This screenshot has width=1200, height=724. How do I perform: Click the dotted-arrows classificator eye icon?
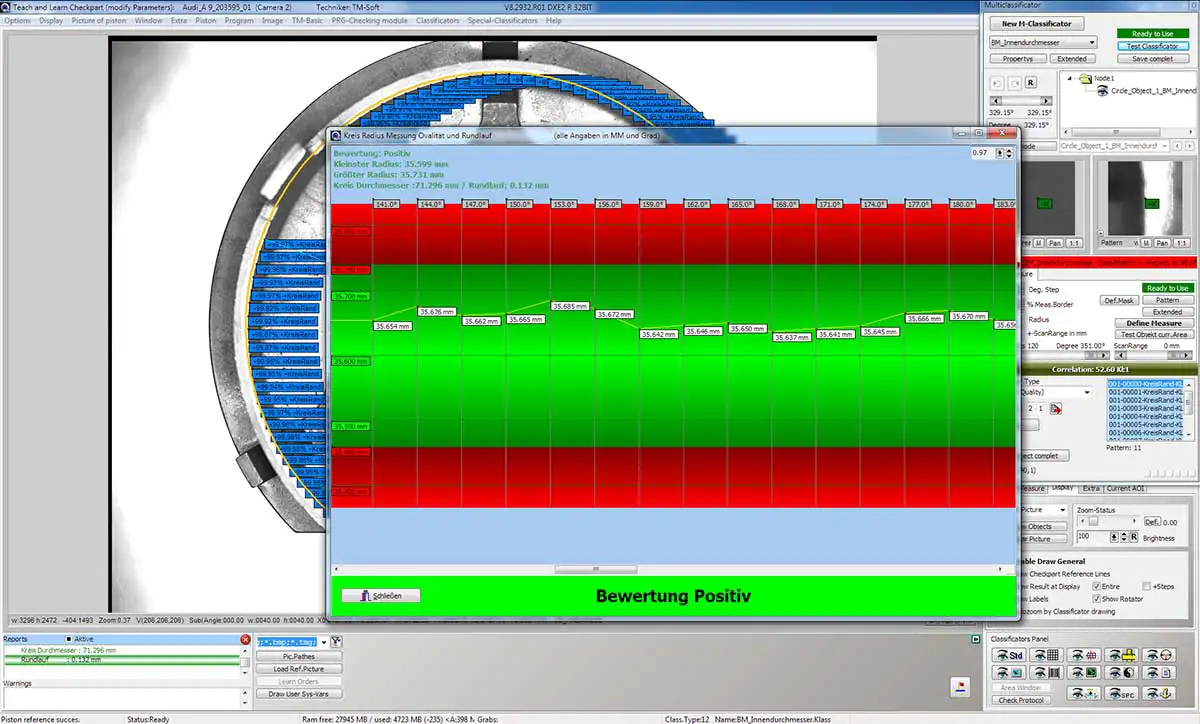click(x=1084, y=693)
